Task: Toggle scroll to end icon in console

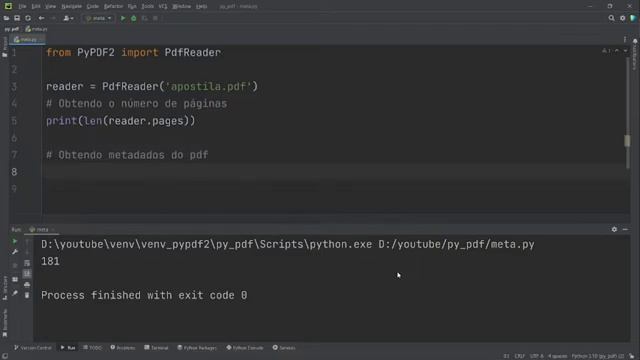Action: tap(27, 273)
